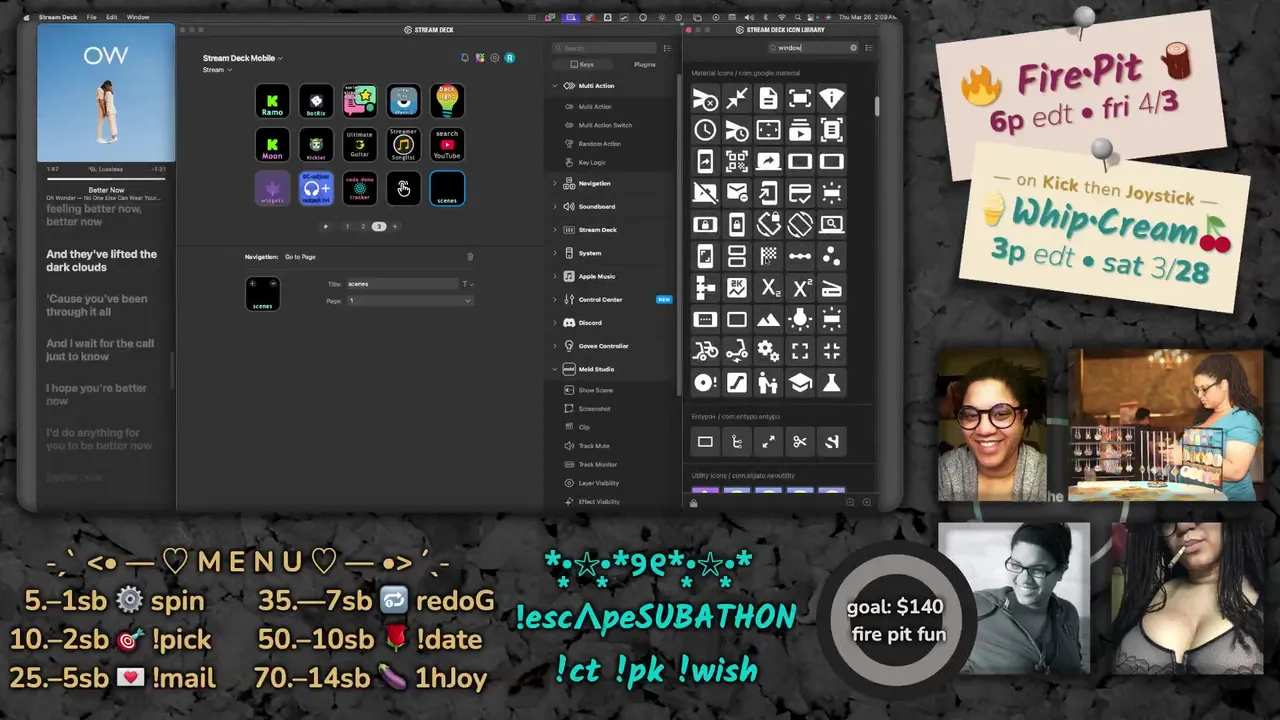Expand the Apple Music category
Image resolution: width=1280 pixels, height=720 pixels.
555,277
